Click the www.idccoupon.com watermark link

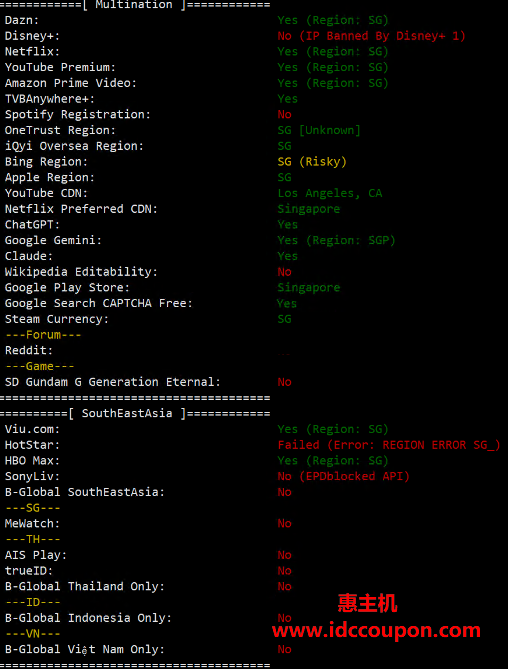coord(376,630)
